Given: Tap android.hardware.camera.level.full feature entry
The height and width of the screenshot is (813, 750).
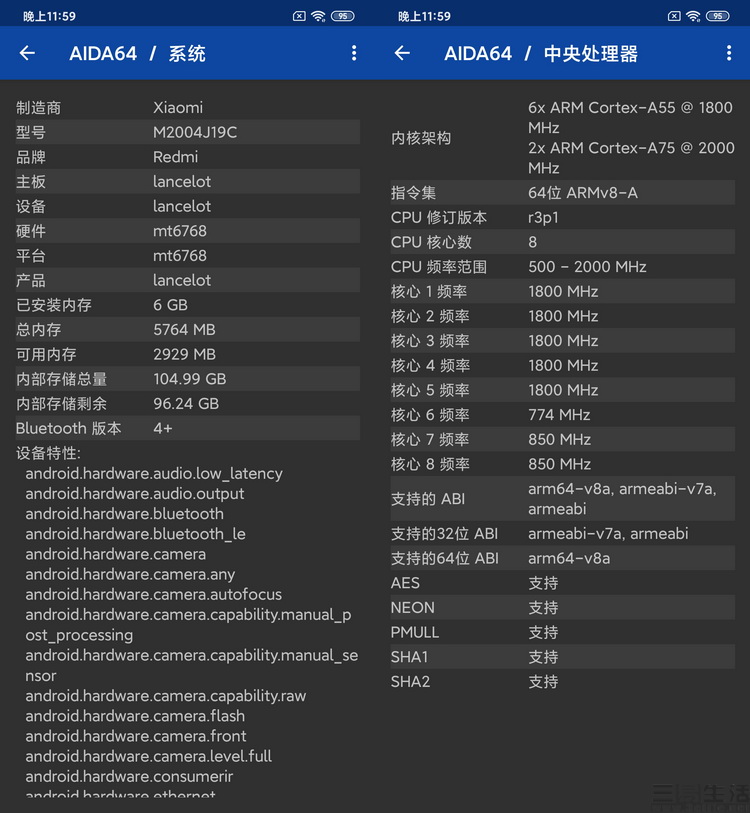Looking at the screenshot, I should coord(148,756).
